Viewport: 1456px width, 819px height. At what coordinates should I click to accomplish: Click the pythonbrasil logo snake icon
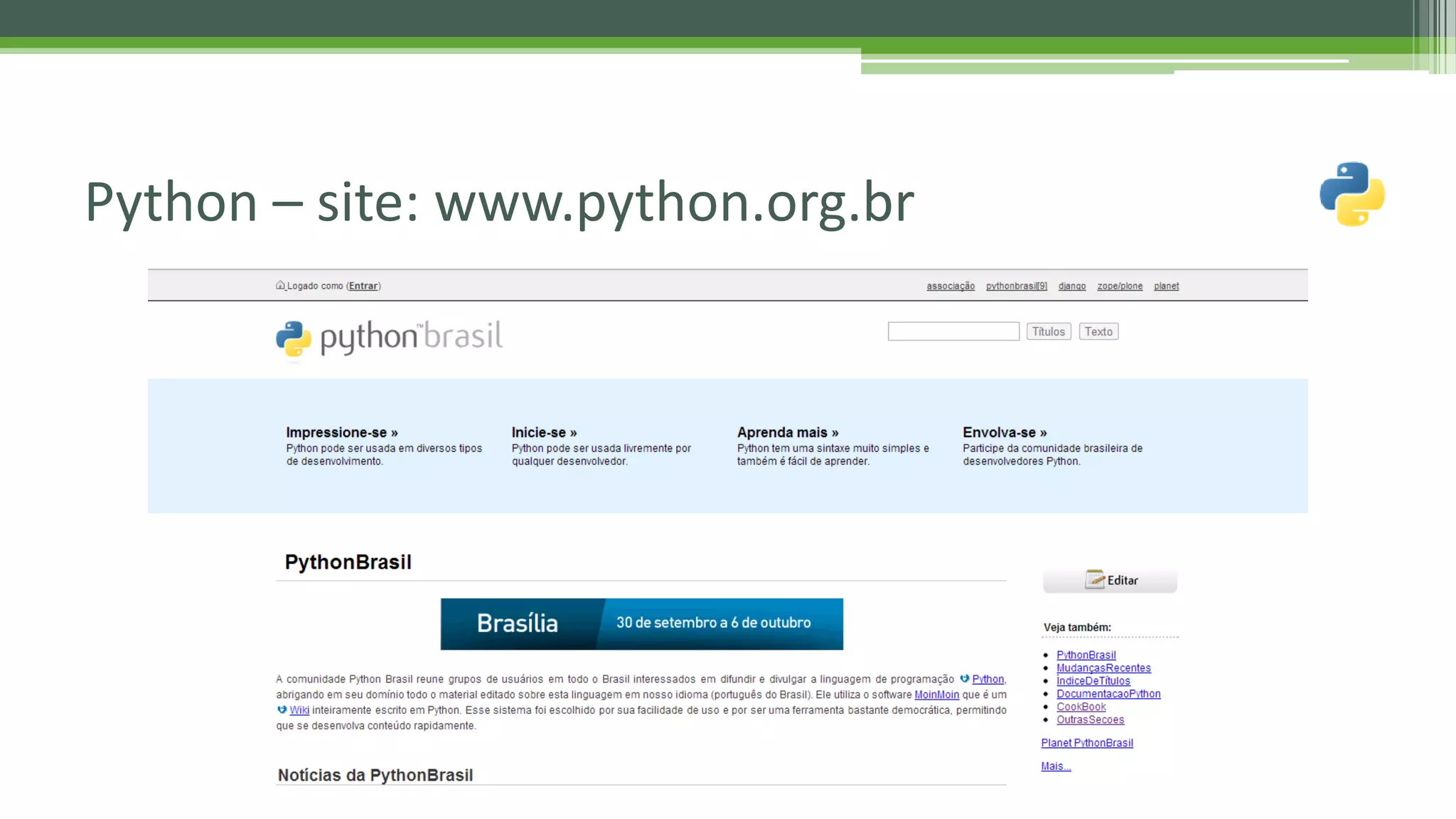[294, 338]
